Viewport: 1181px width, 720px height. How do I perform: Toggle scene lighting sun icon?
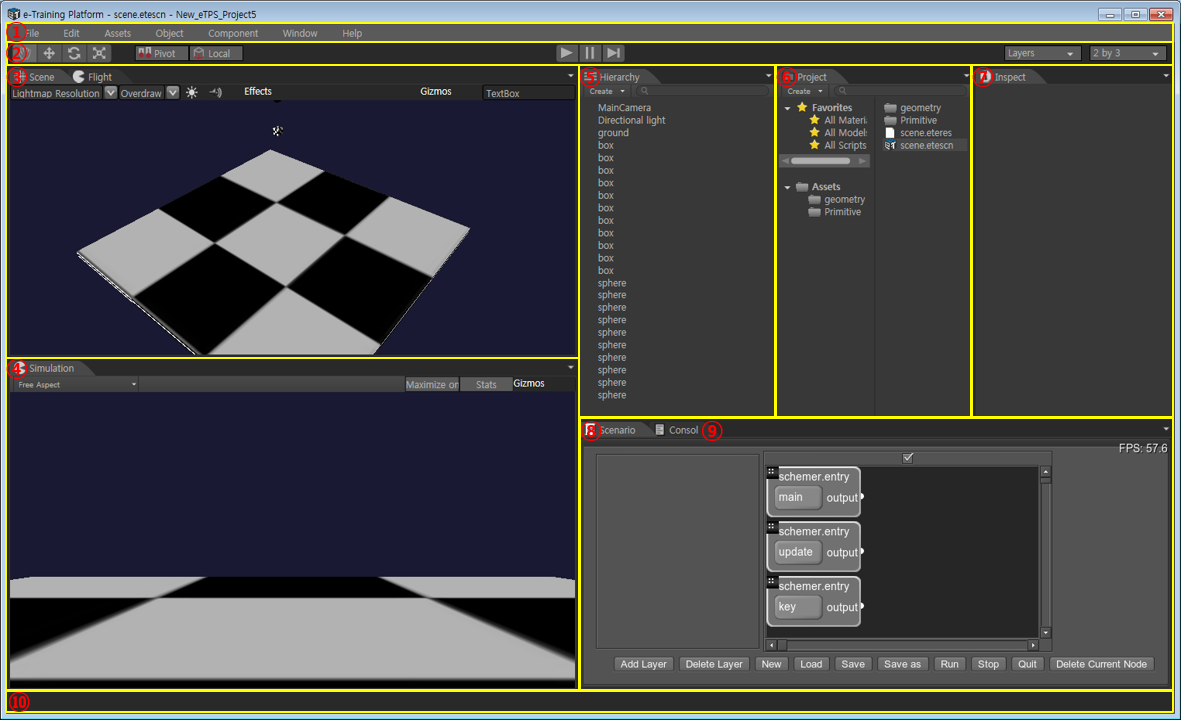click(x=191, y=92)
